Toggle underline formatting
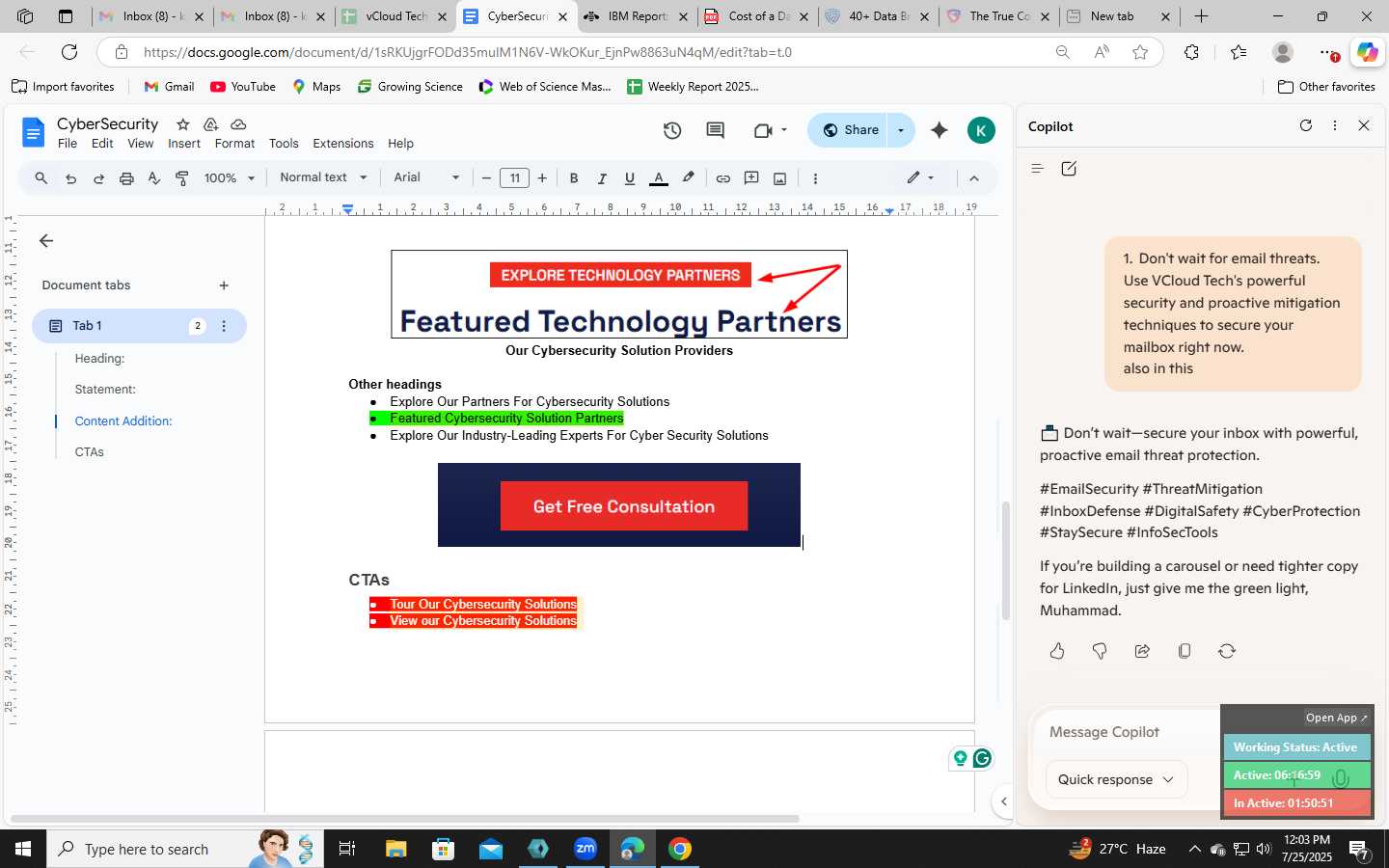This screenshot has height=868, width=1389. coord(630,178)
